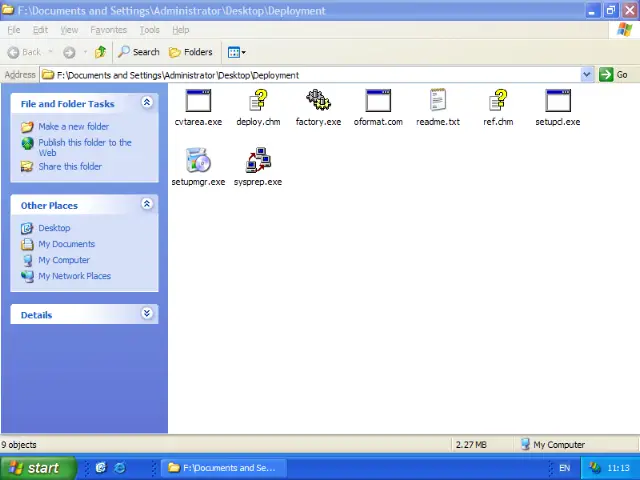Click the folder icon in Address bar

[x=48, y=75]
